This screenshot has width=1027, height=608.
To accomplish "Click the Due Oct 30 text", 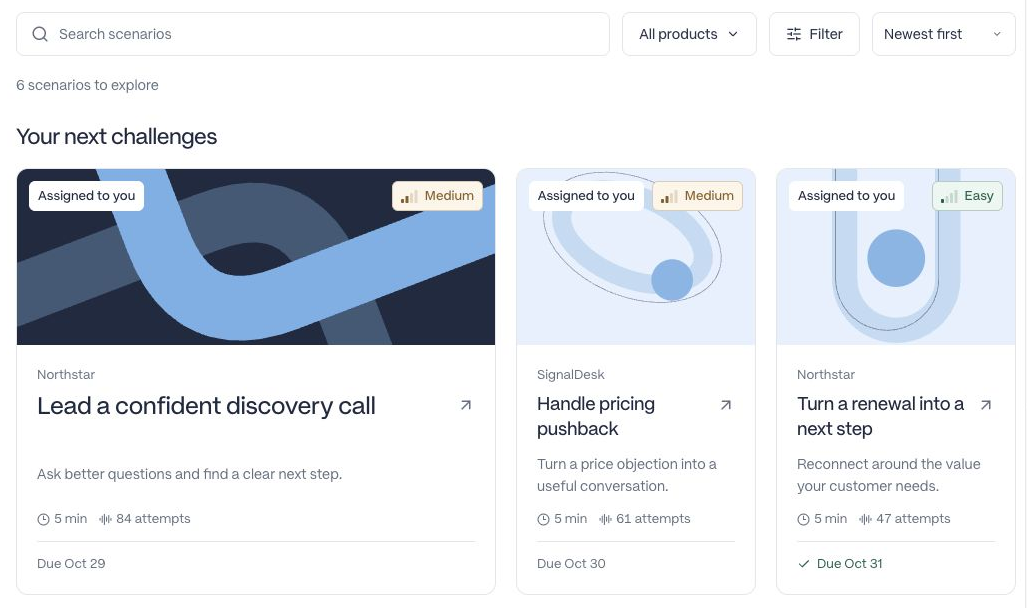I will pos(571,563).
